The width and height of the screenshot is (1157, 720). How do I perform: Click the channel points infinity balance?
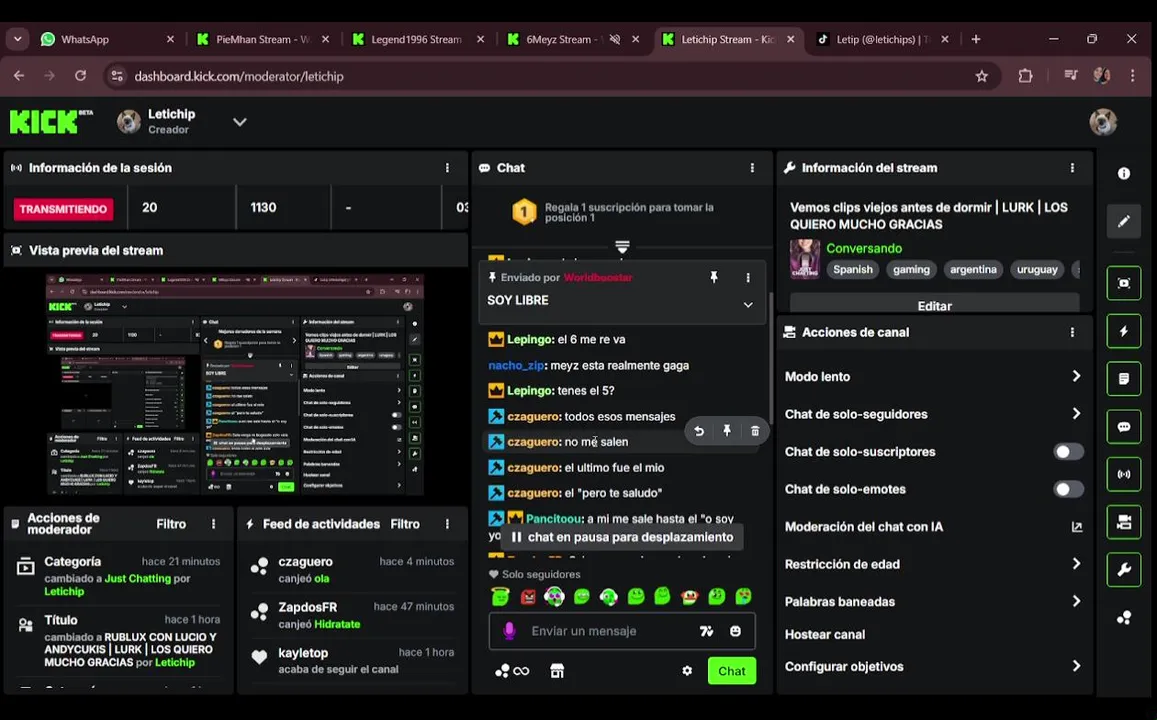512,671
